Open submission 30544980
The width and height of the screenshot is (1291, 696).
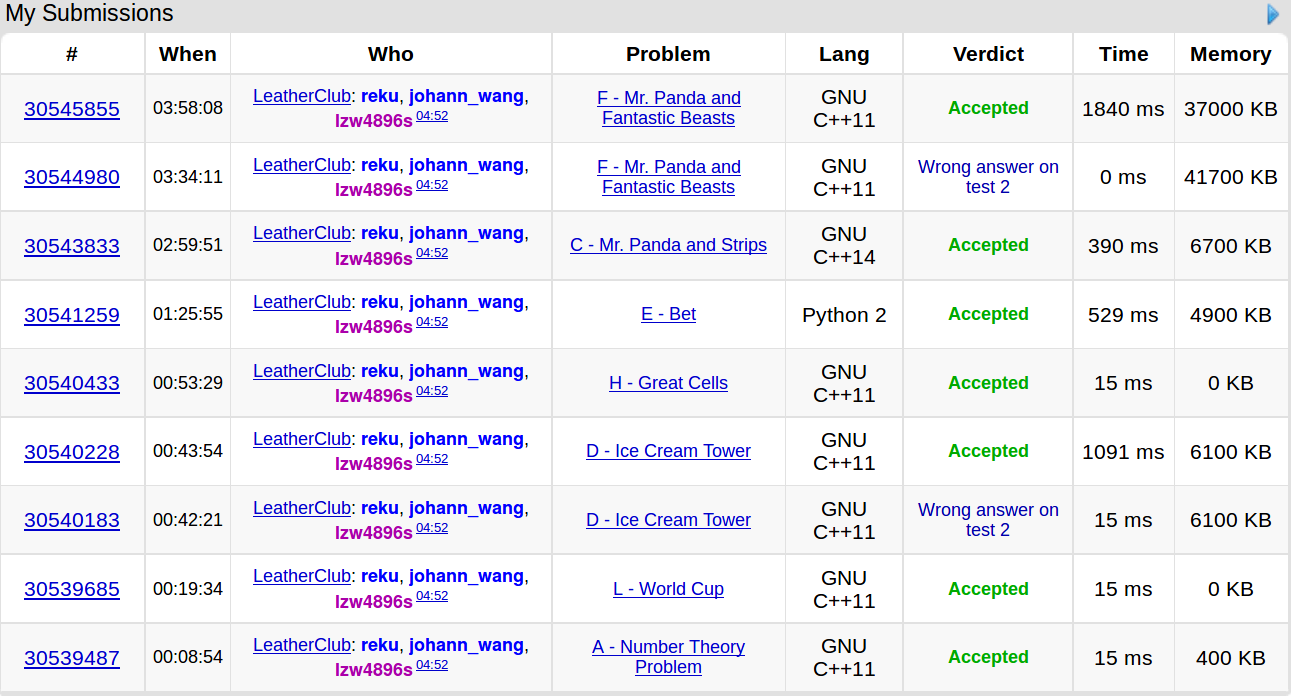[72, 178]
